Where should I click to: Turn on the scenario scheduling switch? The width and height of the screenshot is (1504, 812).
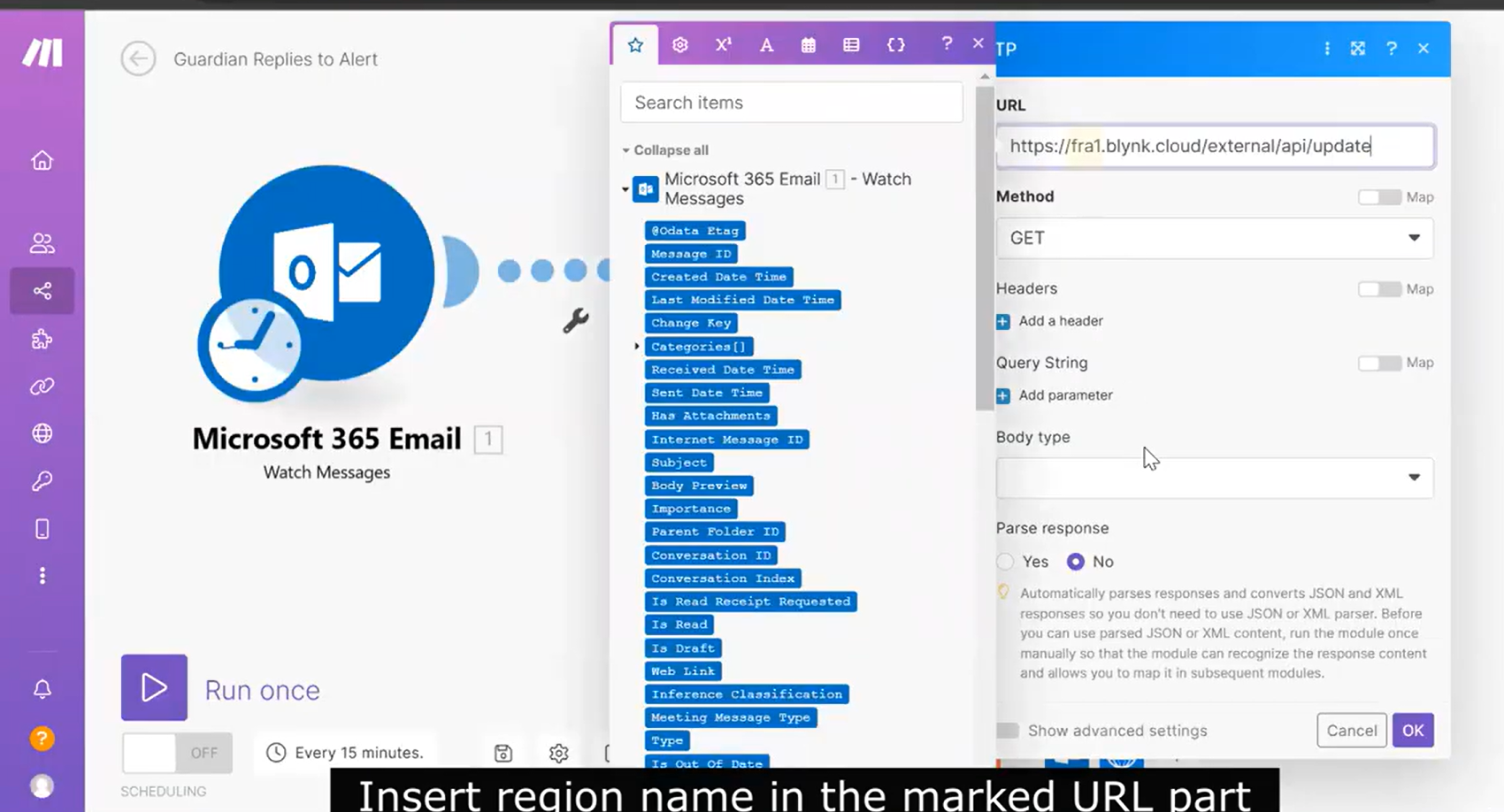pyautogui.click(x=177, y=753)
